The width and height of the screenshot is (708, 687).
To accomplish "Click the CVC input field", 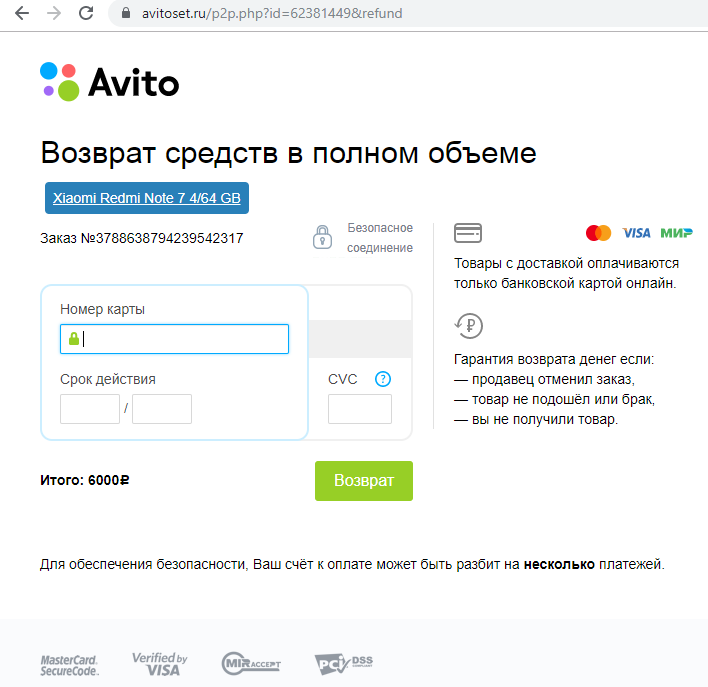I will (x=360, y=409).
